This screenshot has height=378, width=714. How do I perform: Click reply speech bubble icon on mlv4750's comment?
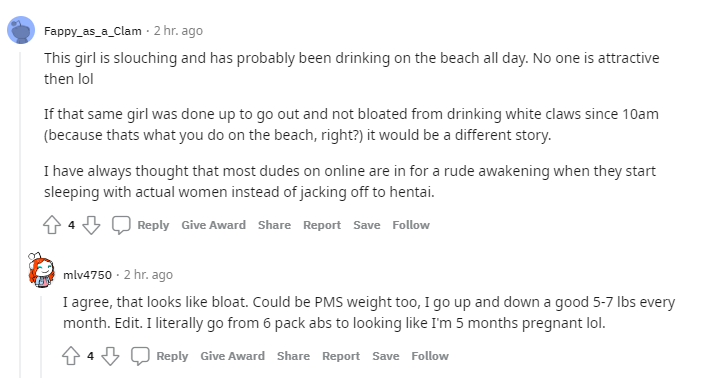click(140, 356)
